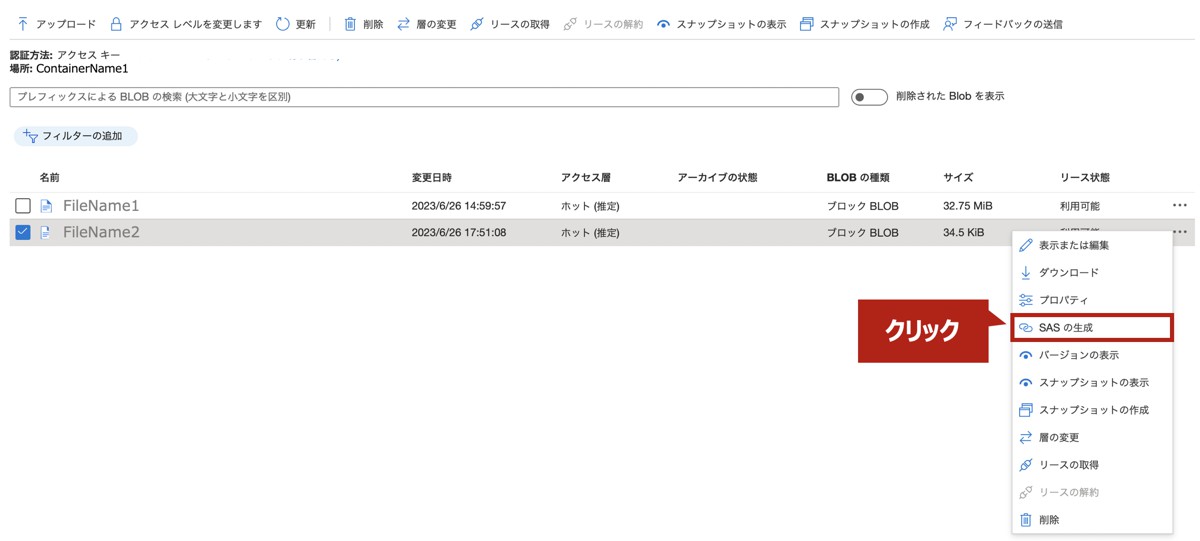Click プロパティ in the context menu
Screen dimensions: 1200x541
click(x=1063, y=300)
